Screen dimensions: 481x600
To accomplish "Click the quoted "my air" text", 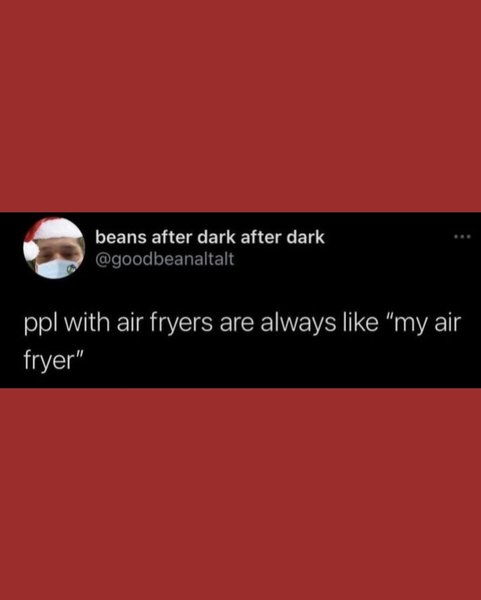I will click(421, 323).
